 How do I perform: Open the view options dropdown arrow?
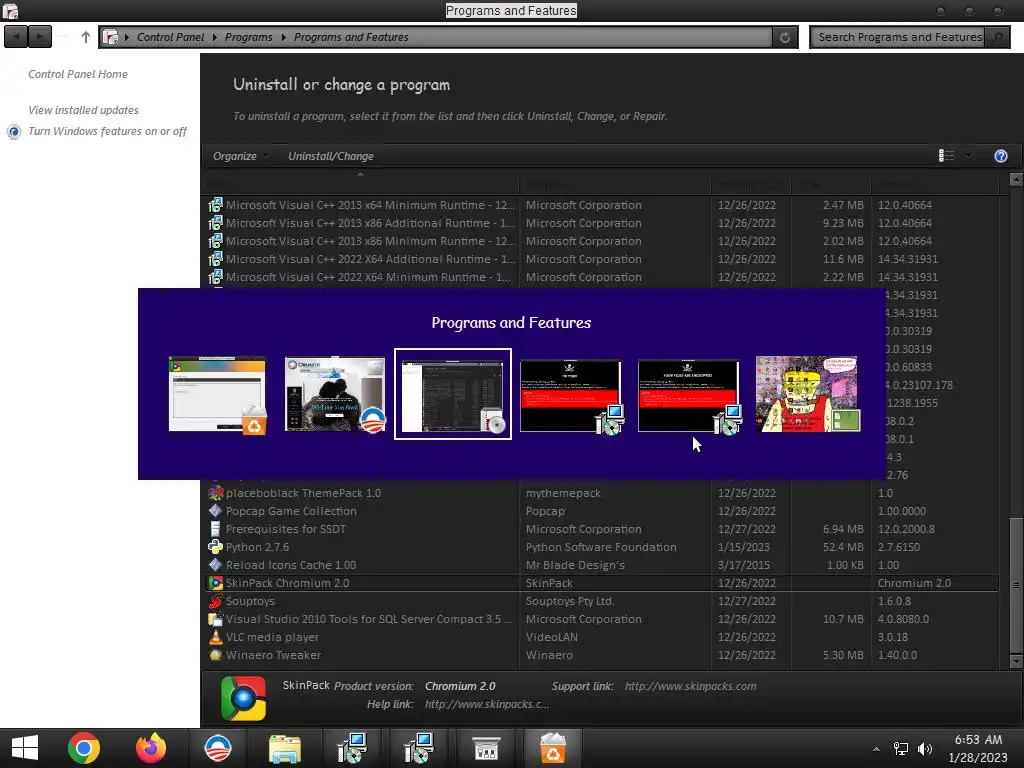pyautogui.click(x=968, y=155)
